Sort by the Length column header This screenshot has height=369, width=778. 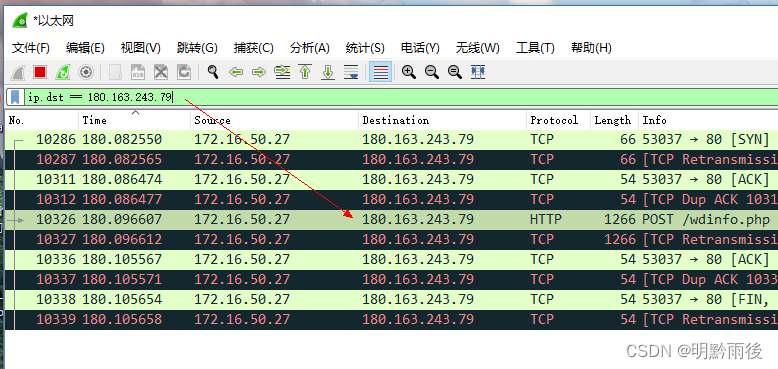(614, 121)
